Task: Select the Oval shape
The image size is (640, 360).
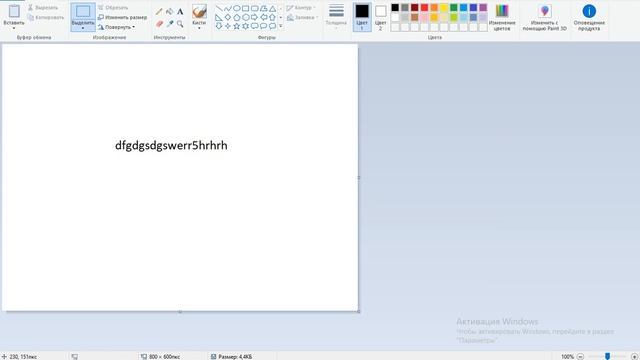Action: pos(237,8)
